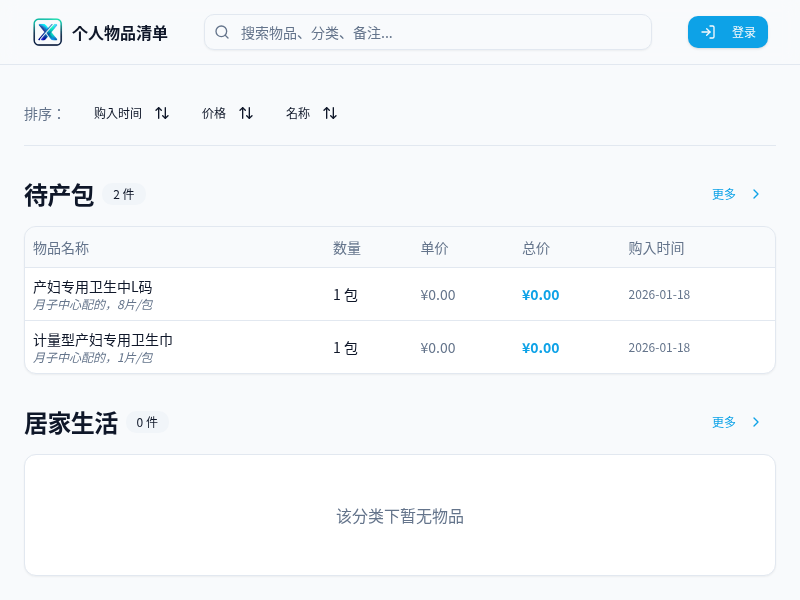
Task: Click the app logo icon
Action: coord(47,32)
